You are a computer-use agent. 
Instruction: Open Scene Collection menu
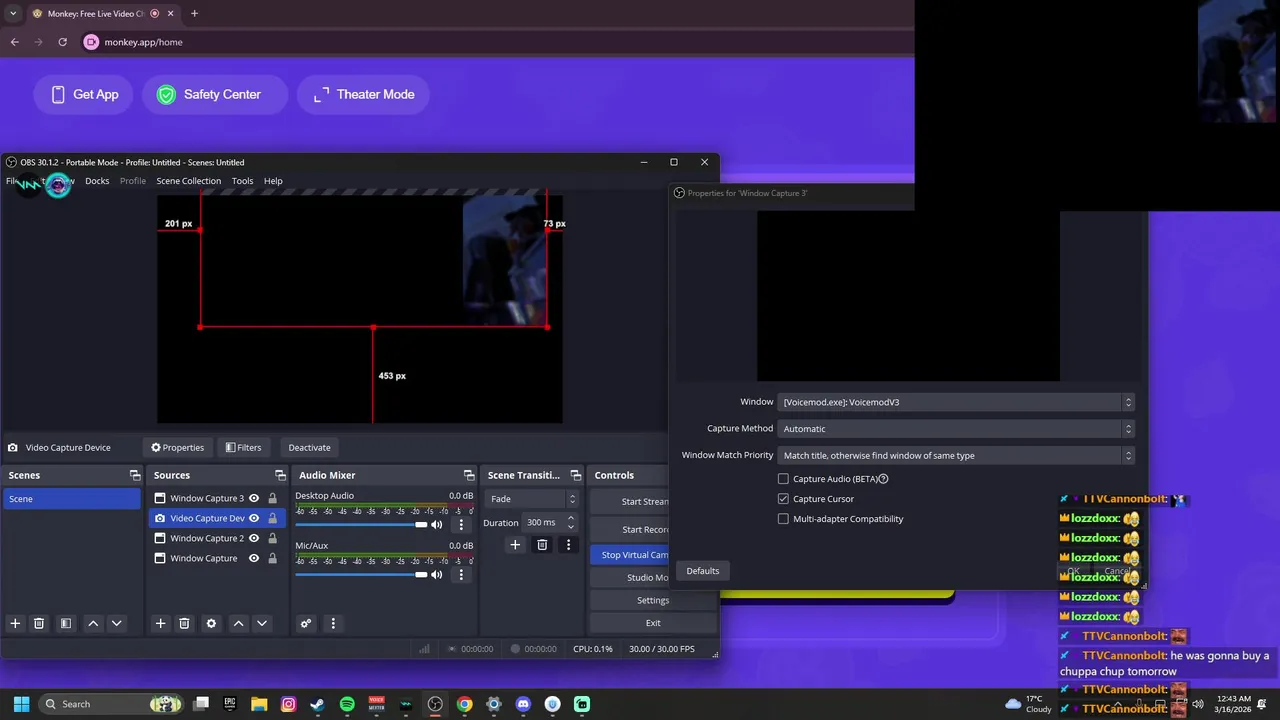[x=188, y=181]
